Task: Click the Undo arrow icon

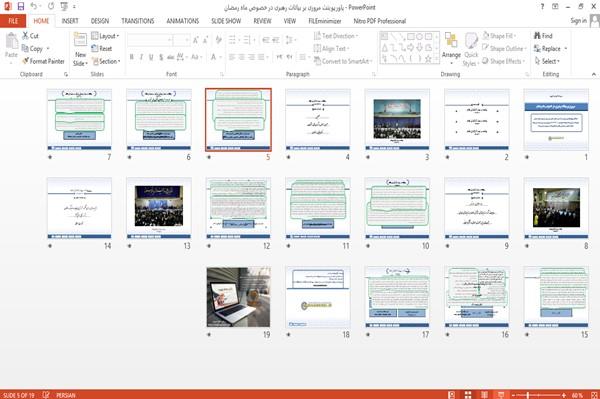Action: (34, 7)
